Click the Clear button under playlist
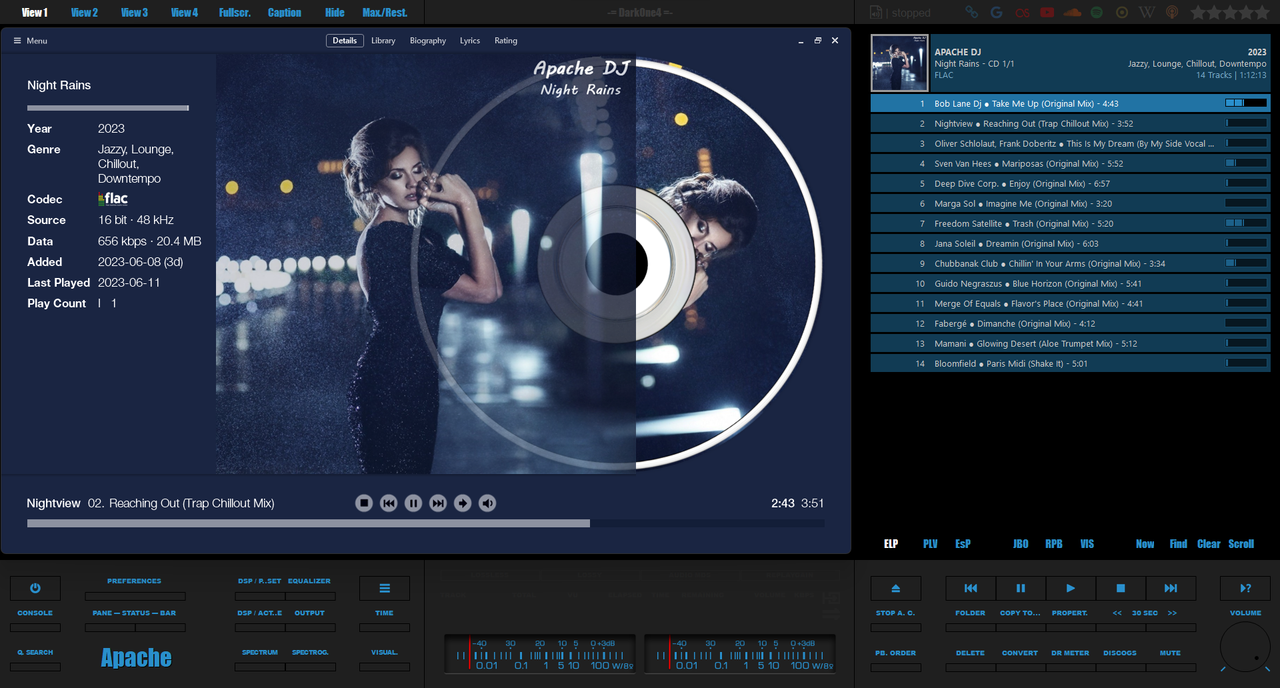The height and width of the screenshot is (688, 1280). click(1209, 544)
